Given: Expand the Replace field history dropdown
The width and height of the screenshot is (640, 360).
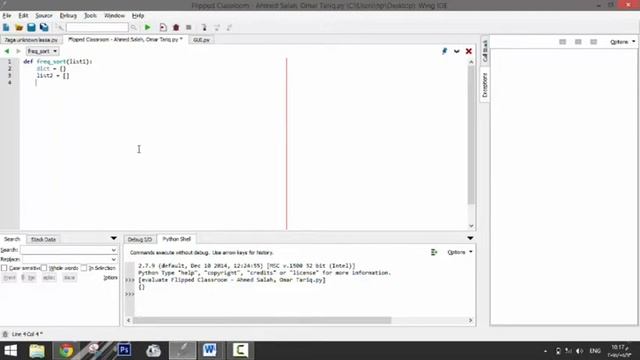Looking at the screenshot, I should [113, 259].
